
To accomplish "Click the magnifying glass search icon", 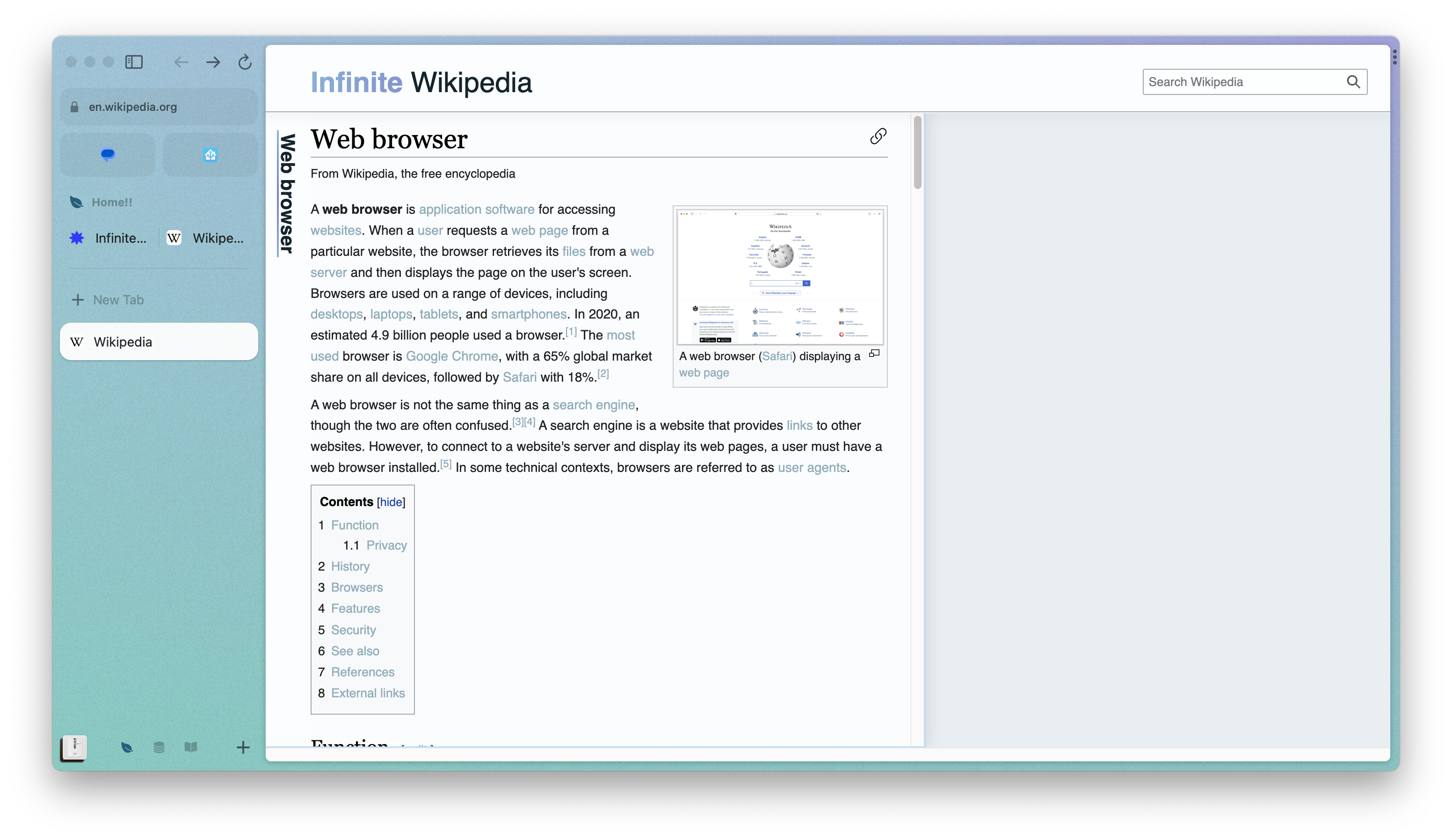I will pos(1353,82).
